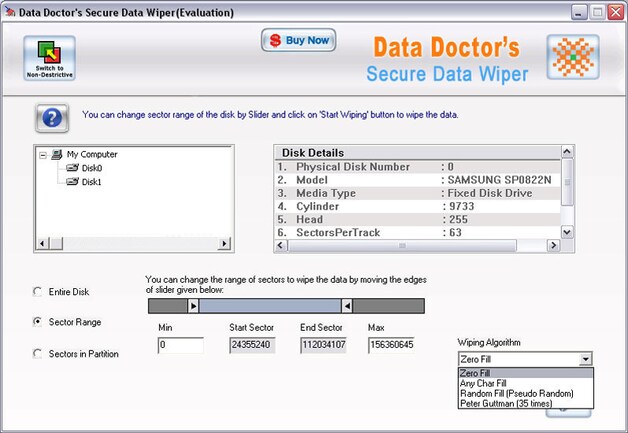Open help via the question mark icon

pos(52,118)
